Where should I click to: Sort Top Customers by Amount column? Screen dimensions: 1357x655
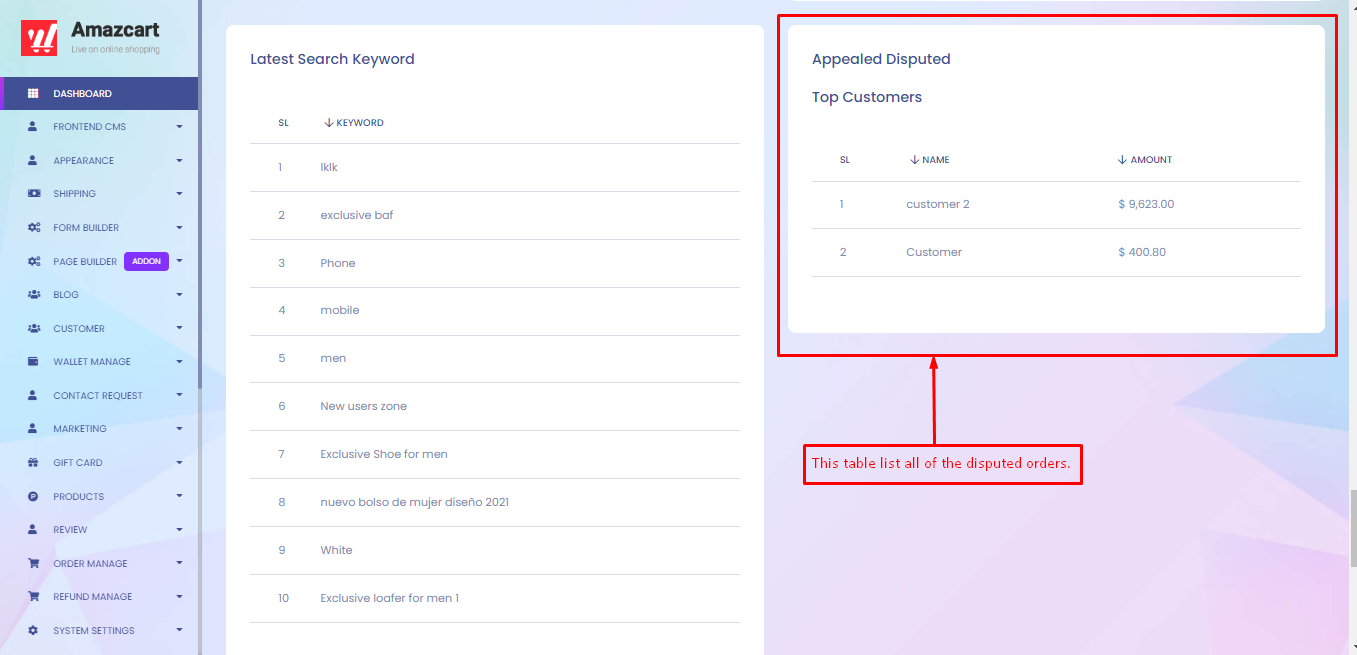coord(1145,160)
